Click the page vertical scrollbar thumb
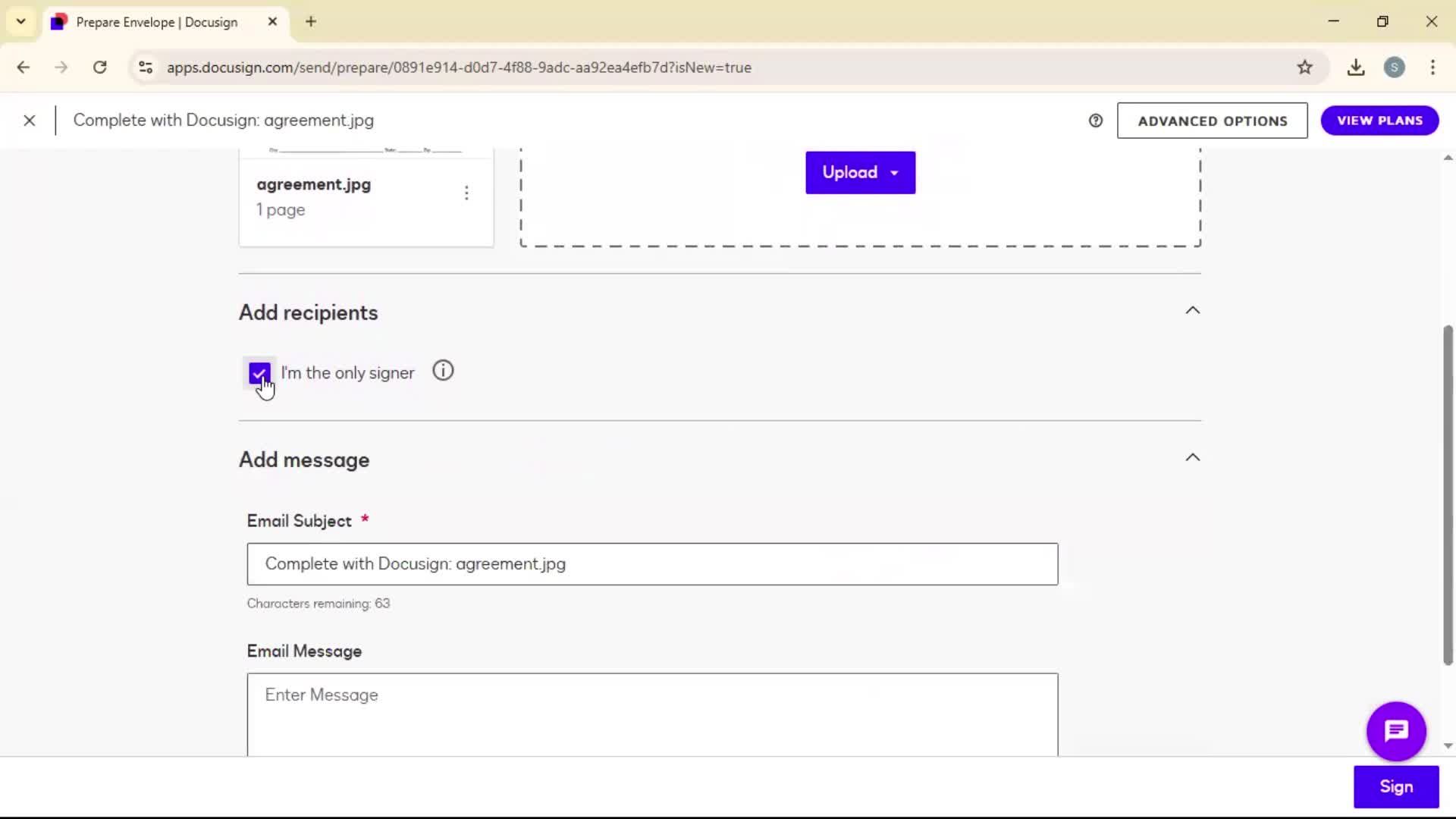This screenshot has height=819, width=1456. pos(1448,495)
